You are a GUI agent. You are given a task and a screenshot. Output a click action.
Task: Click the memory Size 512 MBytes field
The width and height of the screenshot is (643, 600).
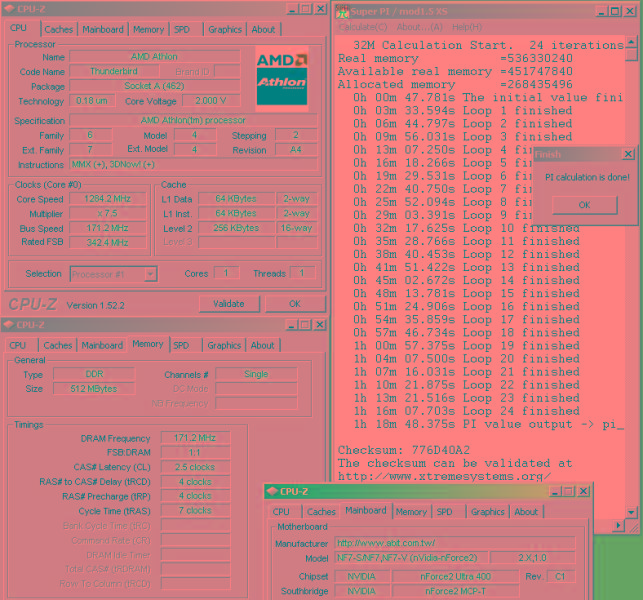94,389
